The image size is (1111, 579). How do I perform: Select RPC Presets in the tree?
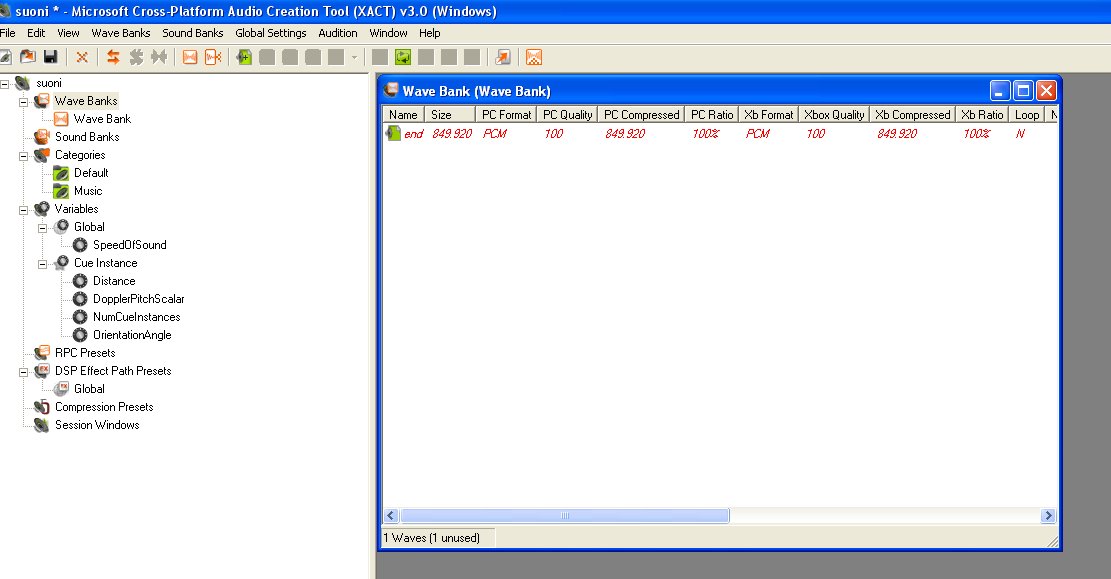[x=85, y=353]
